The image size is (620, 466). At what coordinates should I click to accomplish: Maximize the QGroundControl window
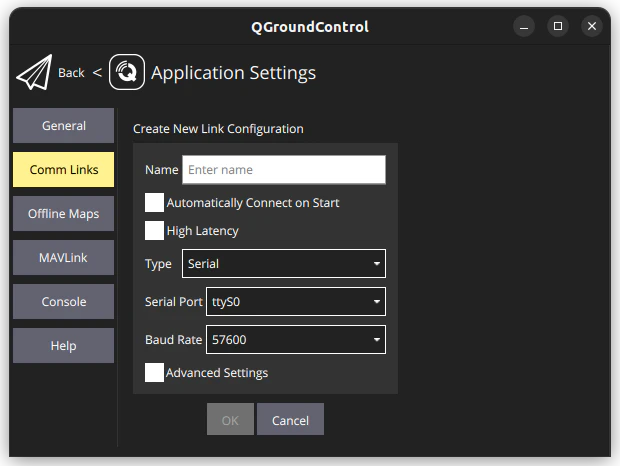[558, 26]
